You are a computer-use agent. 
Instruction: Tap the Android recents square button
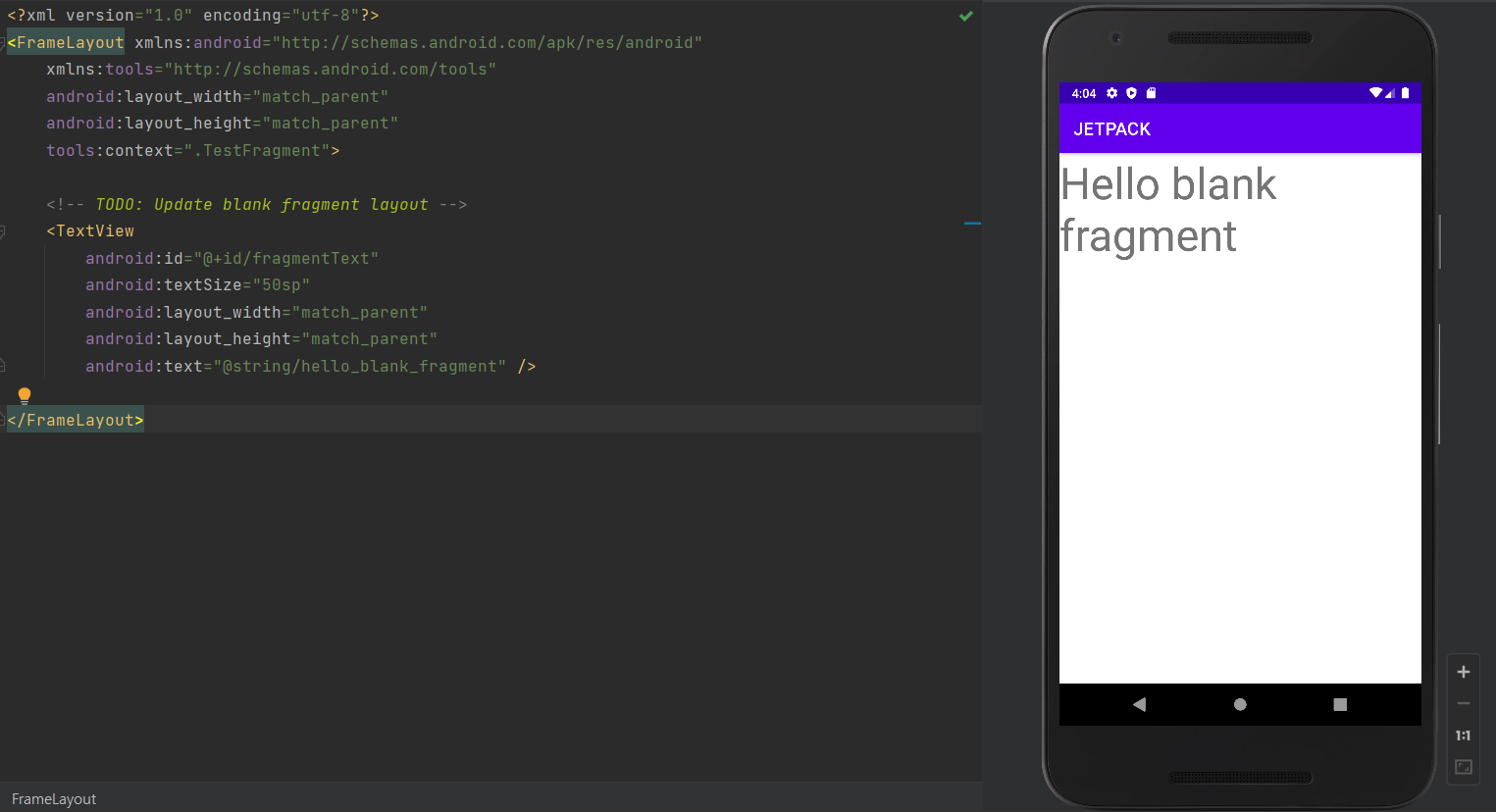pyautogui.click(x=1340, y=704)
